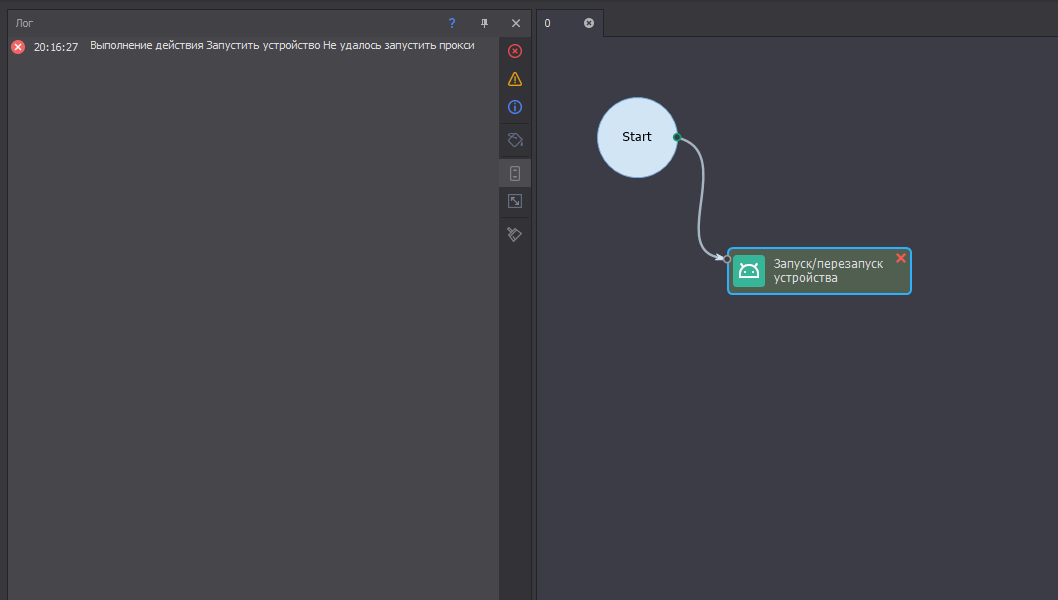Click the green output connector on Start
1058x600 pixels.
677,137
